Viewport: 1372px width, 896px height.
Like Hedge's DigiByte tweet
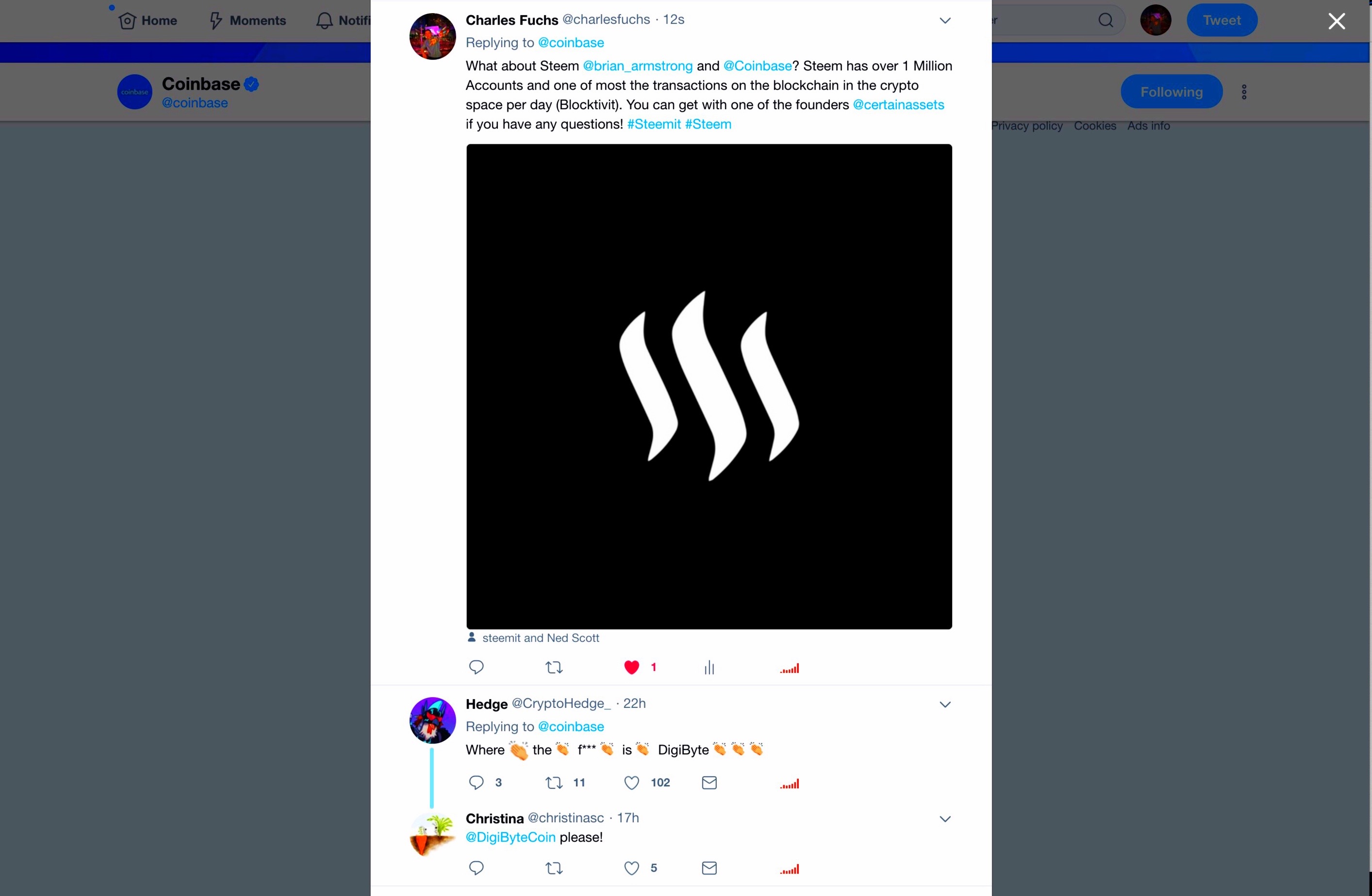point(632,782)
